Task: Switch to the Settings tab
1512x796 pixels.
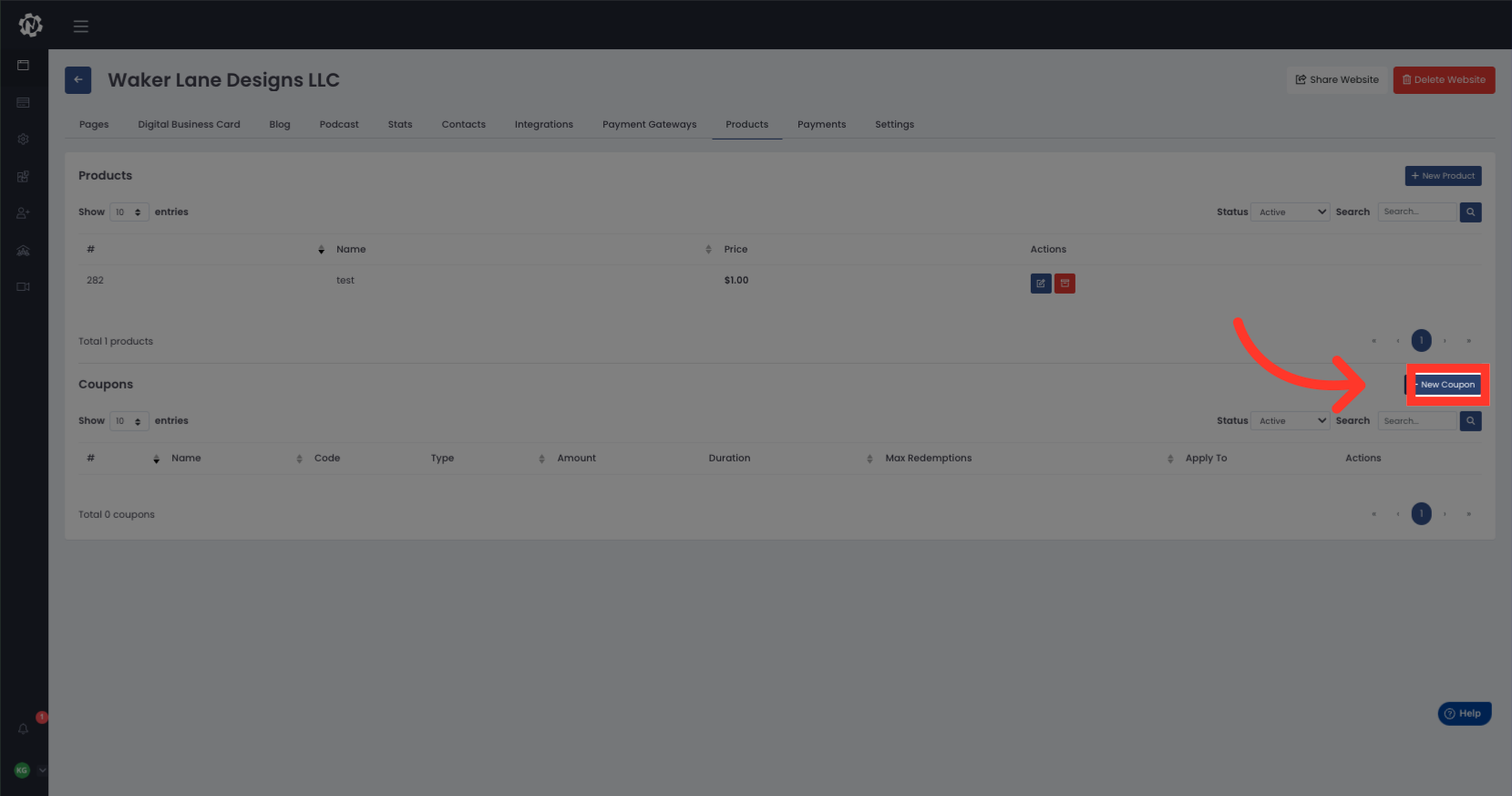Action: pos(895,125)
